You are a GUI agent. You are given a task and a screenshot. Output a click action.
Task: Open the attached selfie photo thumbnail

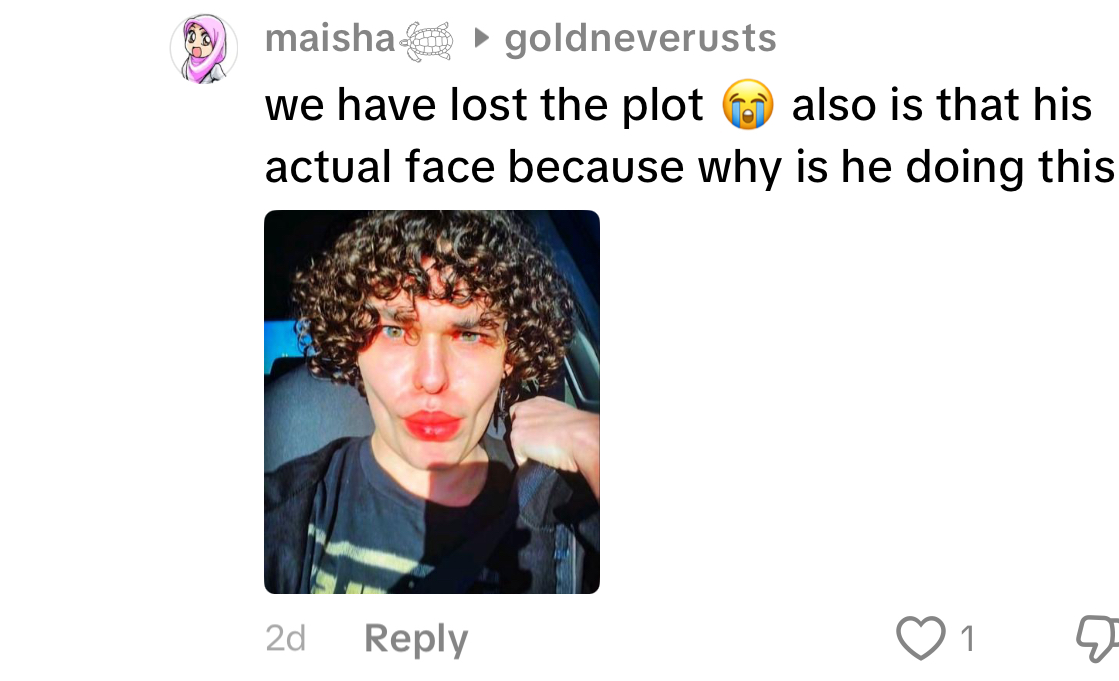click(432, 402)
